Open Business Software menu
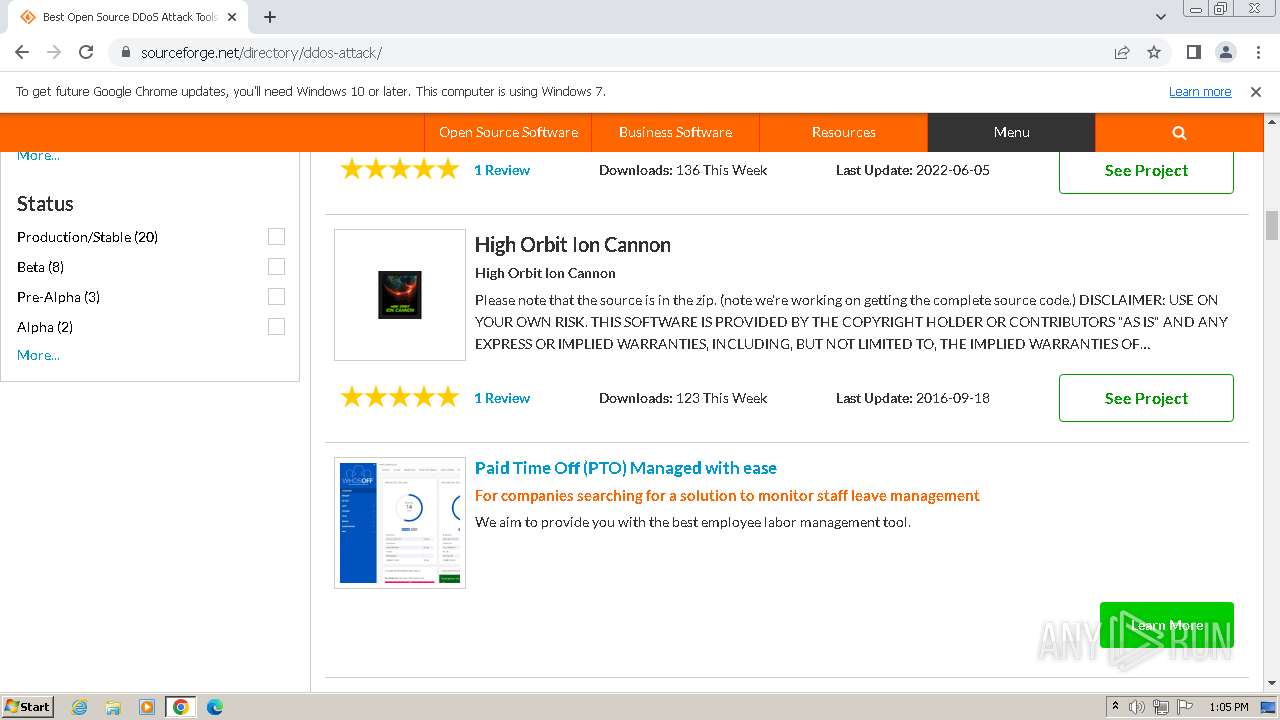Image resolution: width=1280 pixels, height=720 pixels. [675, 132]
